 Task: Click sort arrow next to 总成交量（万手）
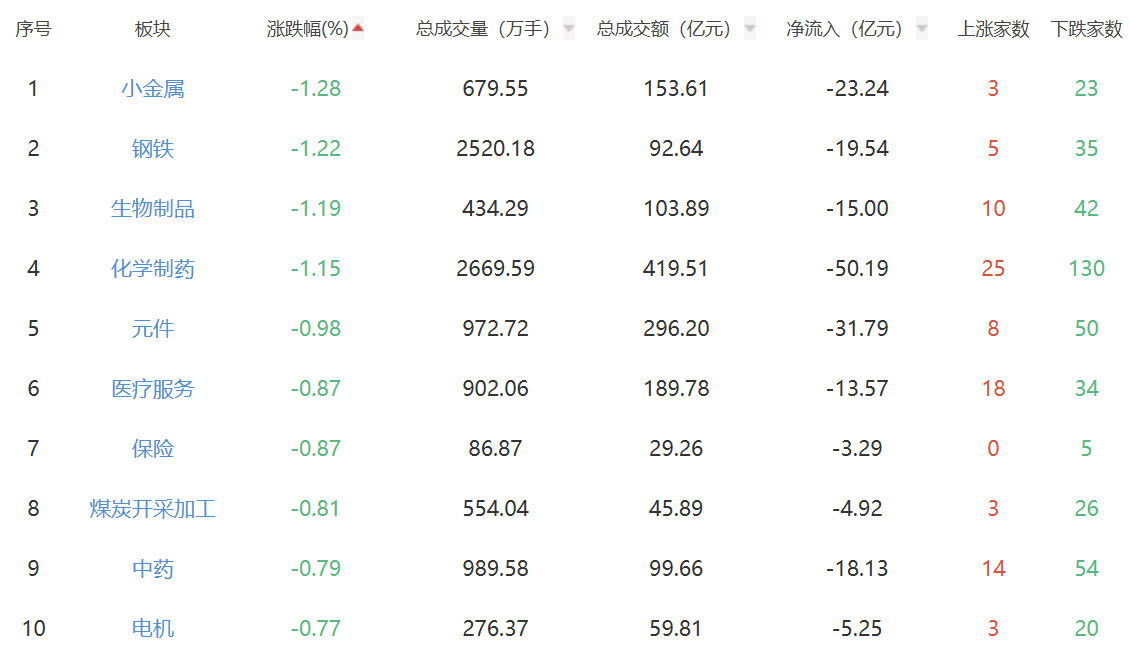pyautogui.click(x=569, y=29)
